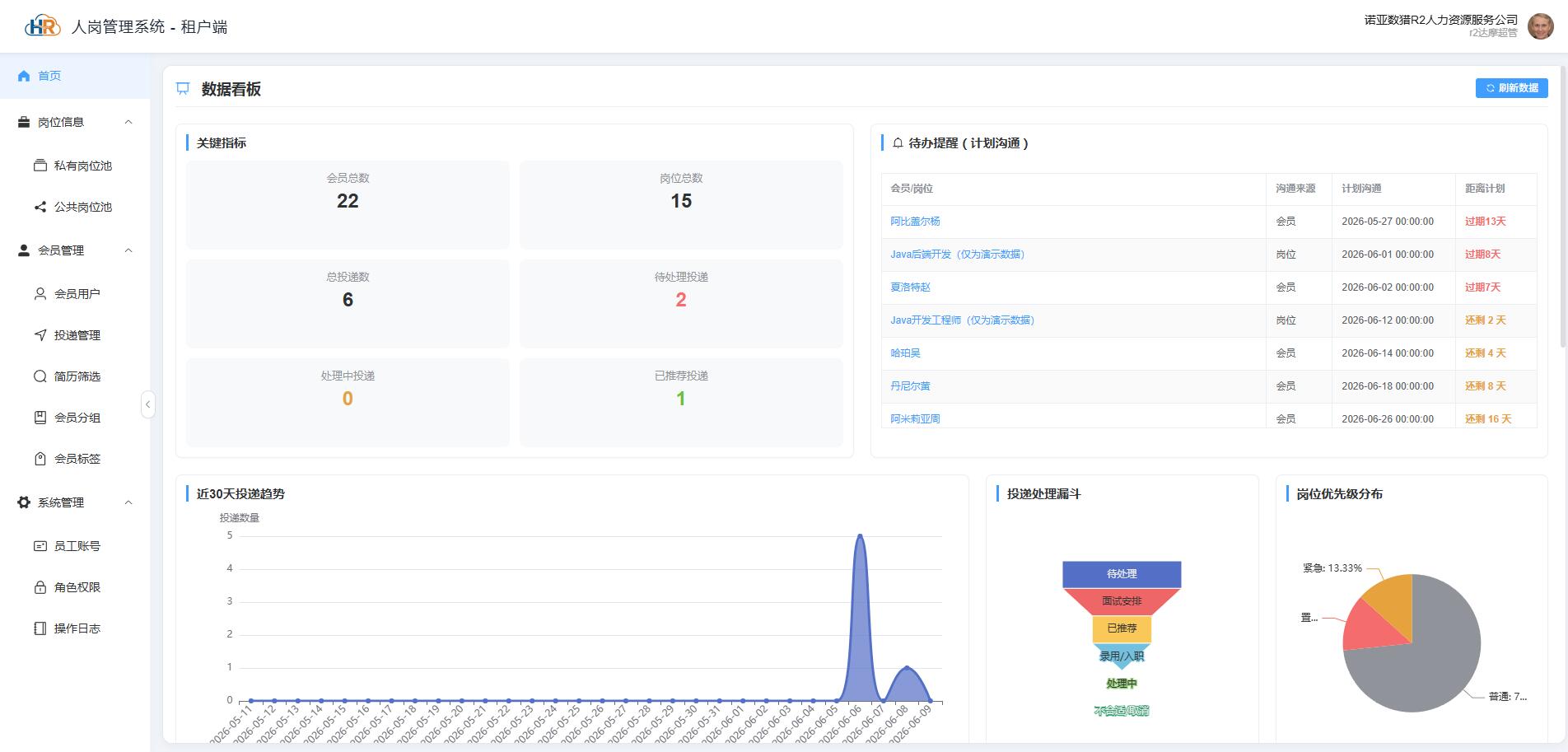
Task: Open 私有岗位池 page
Action: pyautogui.click(x=75, y=166)
